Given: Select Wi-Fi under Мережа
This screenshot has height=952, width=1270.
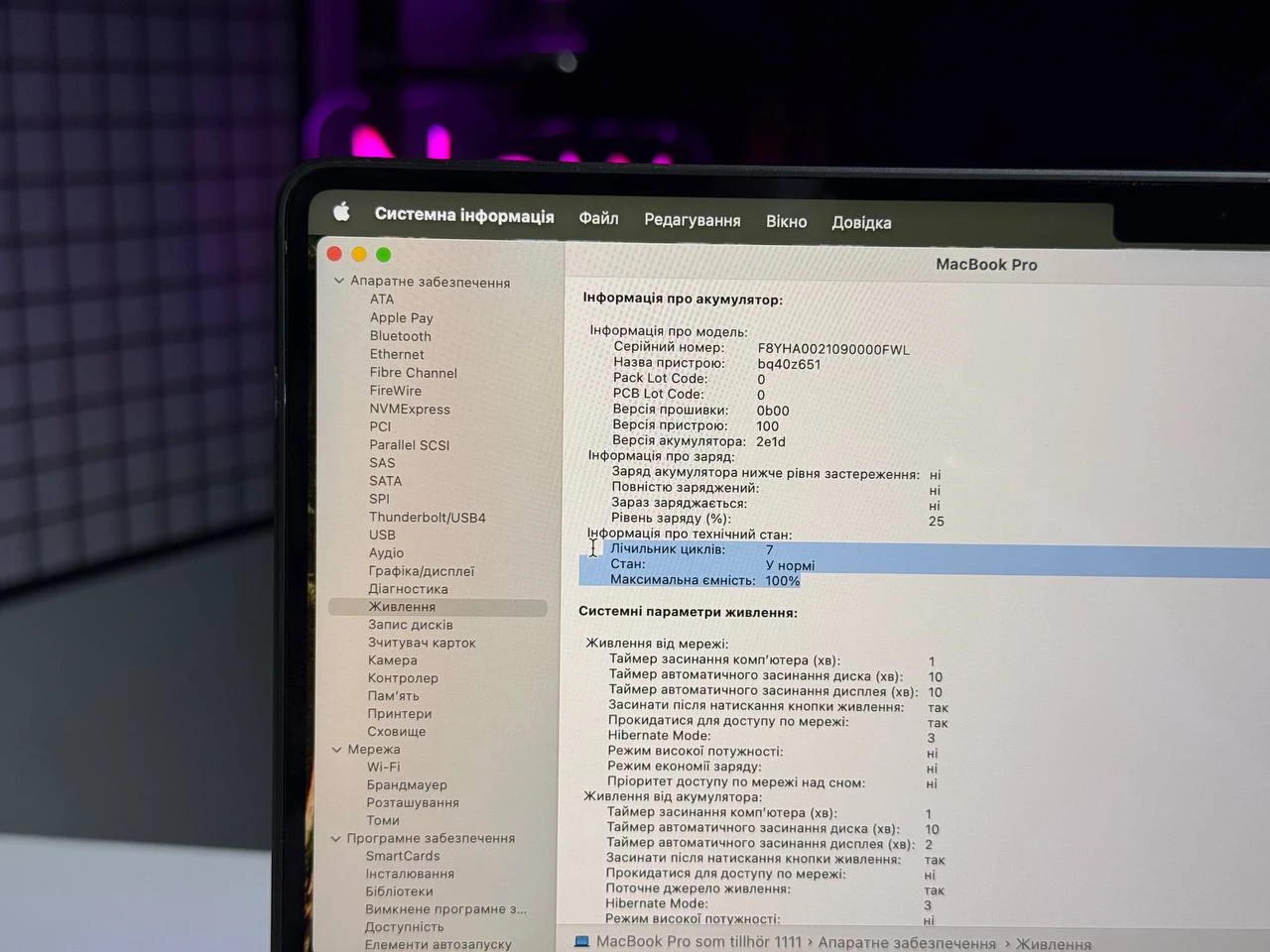Looking at the screenshot, I should click(x=384, y=768).
